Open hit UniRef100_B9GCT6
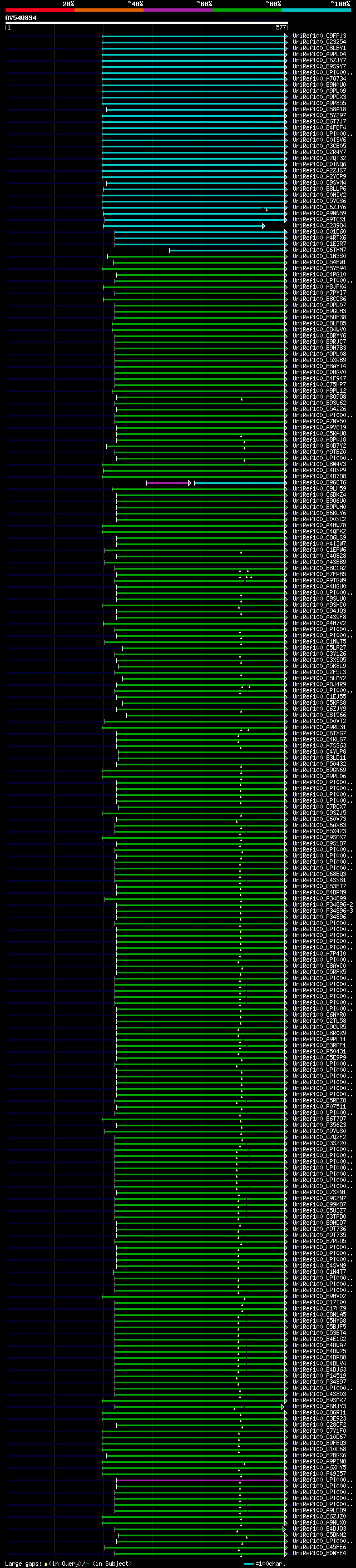356x1568 pixels. pyautogui.click(x=319, y=483)
